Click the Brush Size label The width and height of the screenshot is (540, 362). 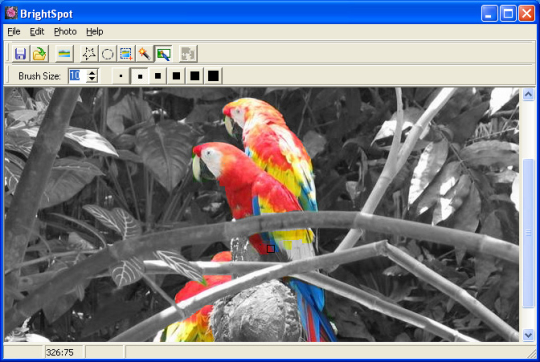pyautogui.click(x=39, y=76)
